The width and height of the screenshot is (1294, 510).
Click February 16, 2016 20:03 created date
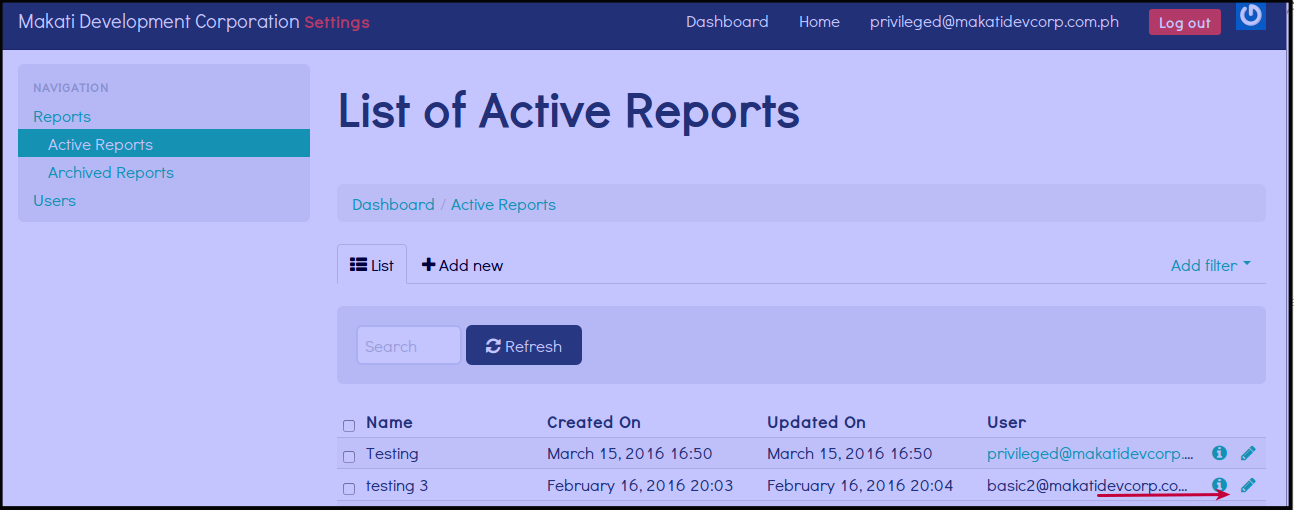click(640, 485)
